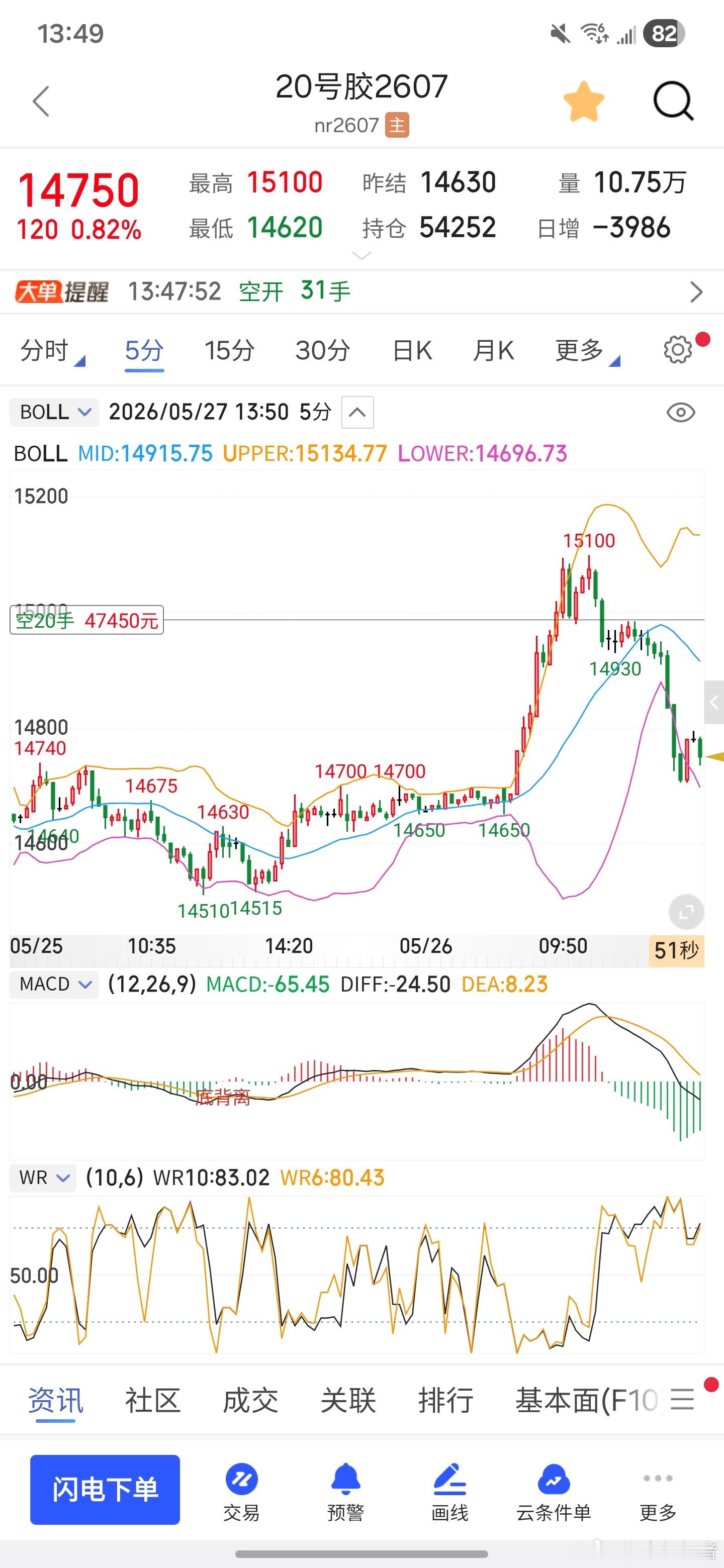Tap the 空开 31手 big order entry
This screenshot has width=724, height=1568.
click(295, 291)
